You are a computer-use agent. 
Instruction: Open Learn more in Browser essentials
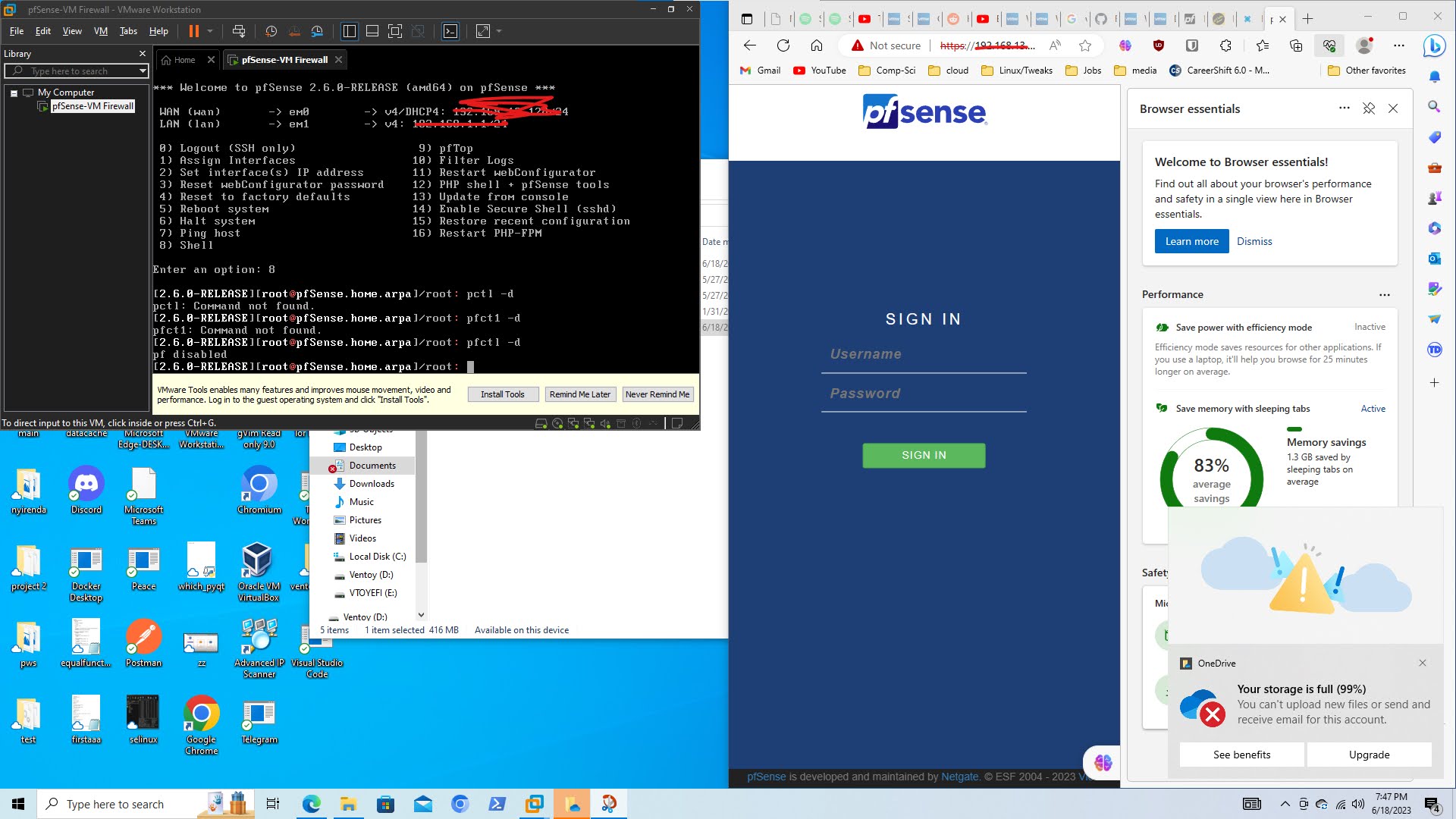click(x=1191, y=241)
